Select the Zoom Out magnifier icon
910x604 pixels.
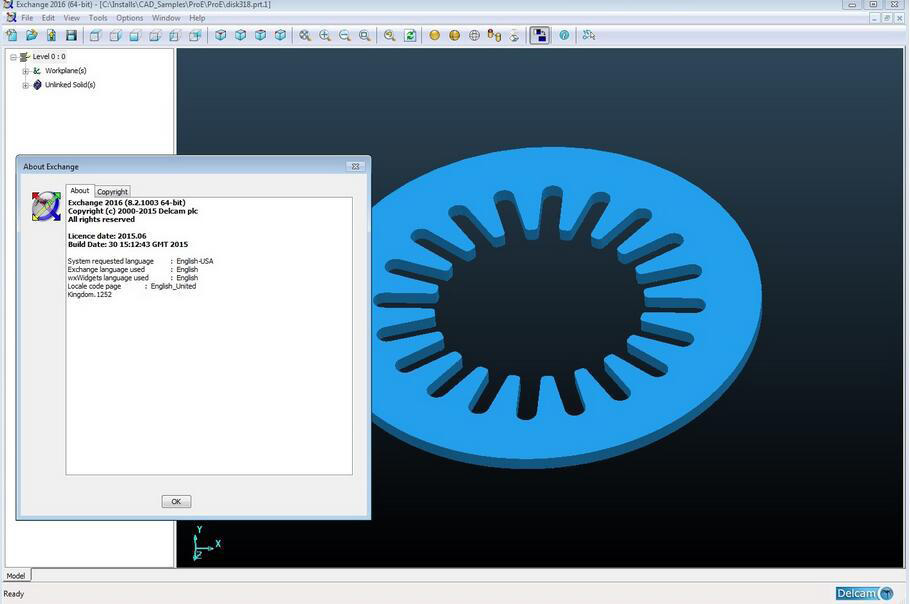tap(345, 35)
